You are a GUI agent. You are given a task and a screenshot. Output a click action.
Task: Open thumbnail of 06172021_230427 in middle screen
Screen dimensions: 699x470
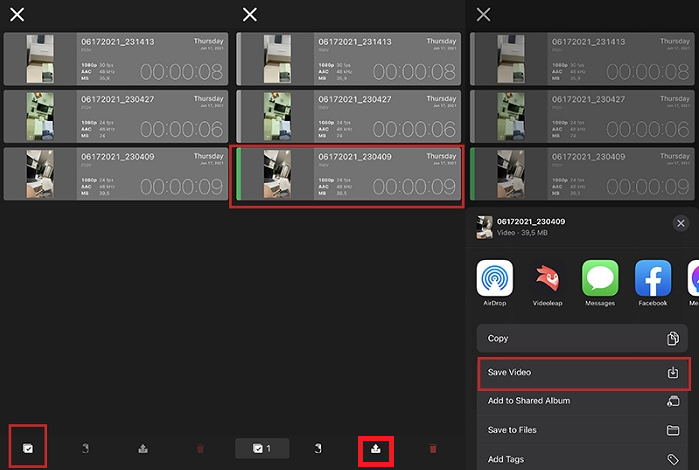tap(277, 116)
